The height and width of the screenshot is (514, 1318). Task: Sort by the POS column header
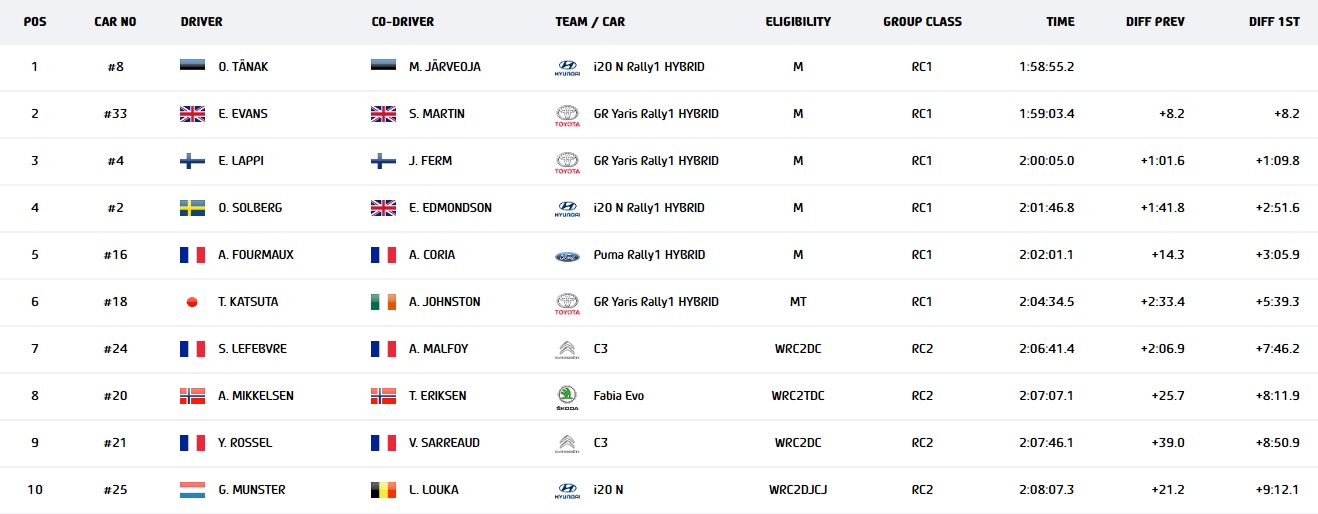tap(34, 22)
